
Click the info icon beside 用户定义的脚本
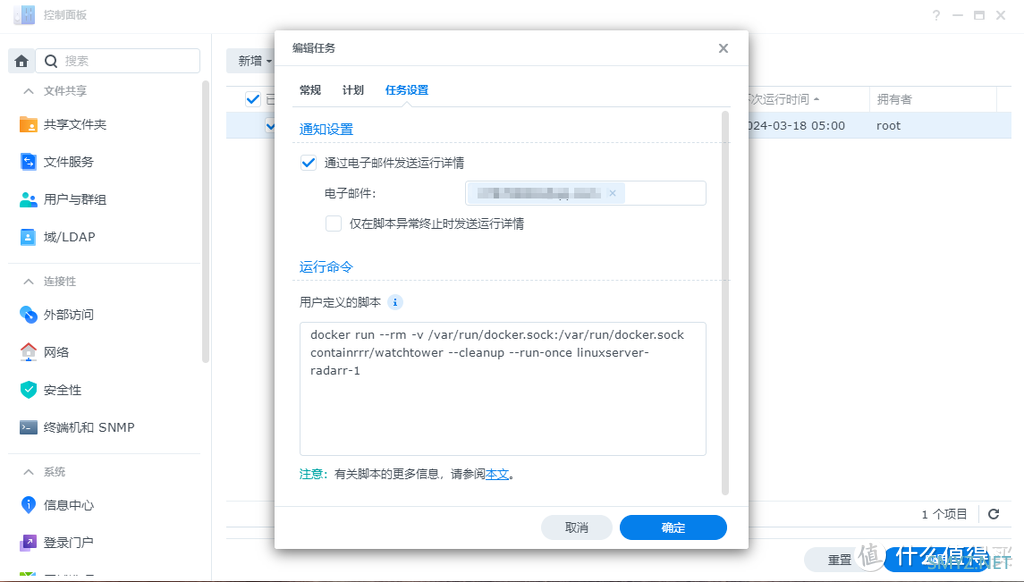coord(395,302)
